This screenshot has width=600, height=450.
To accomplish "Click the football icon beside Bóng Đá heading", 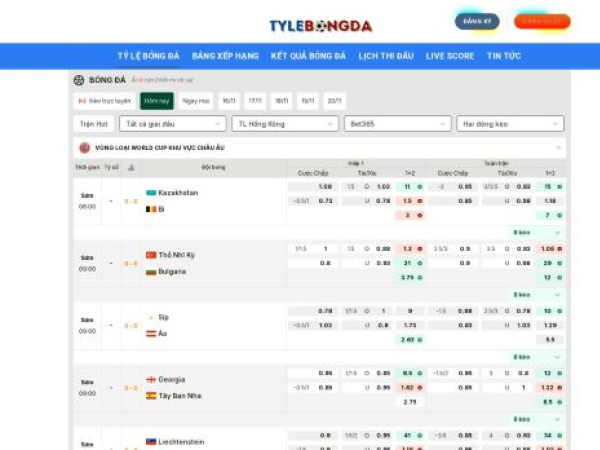I will coord(79,80).
